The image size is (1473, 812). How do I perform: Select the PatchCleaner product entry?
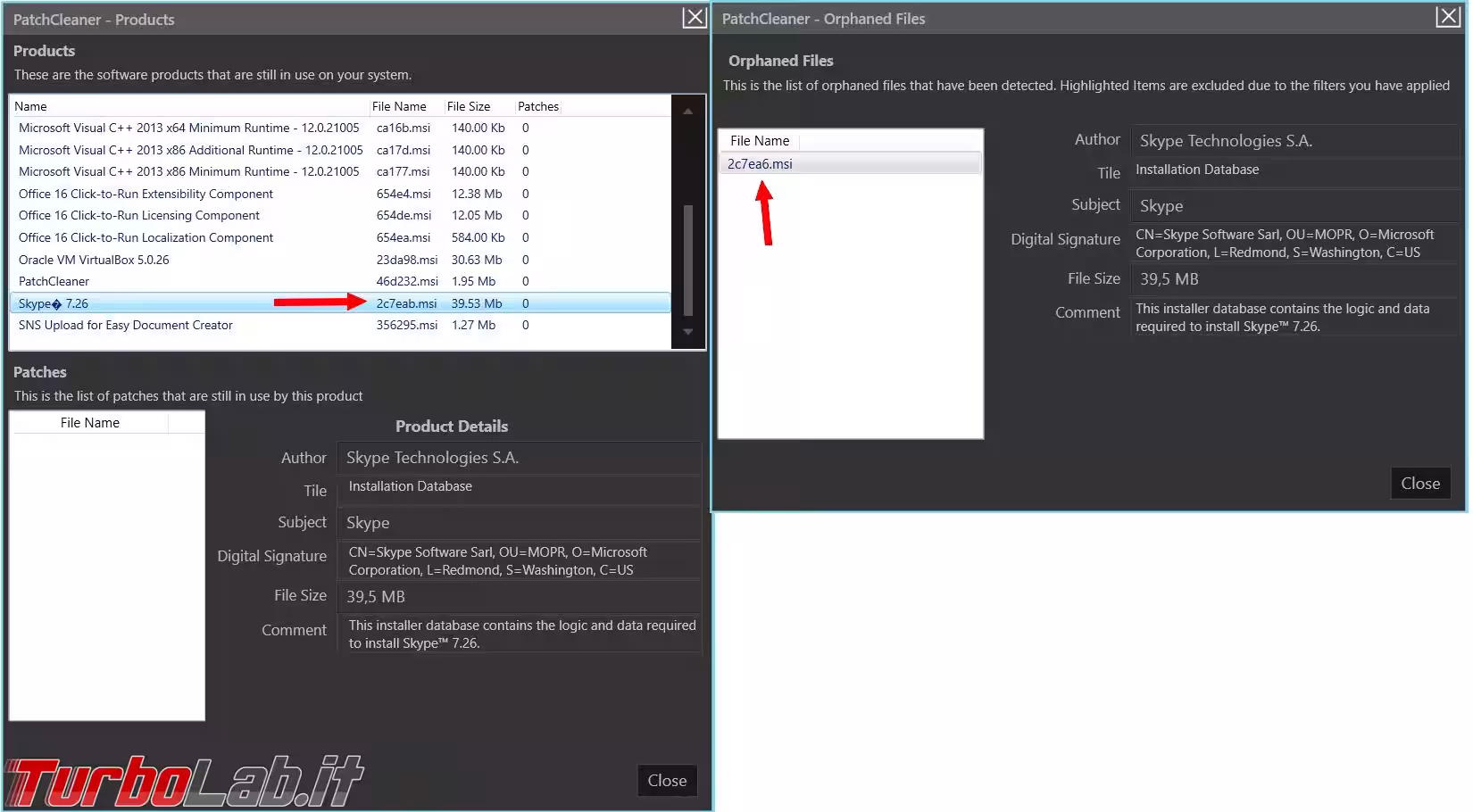[x=54, y=281]
